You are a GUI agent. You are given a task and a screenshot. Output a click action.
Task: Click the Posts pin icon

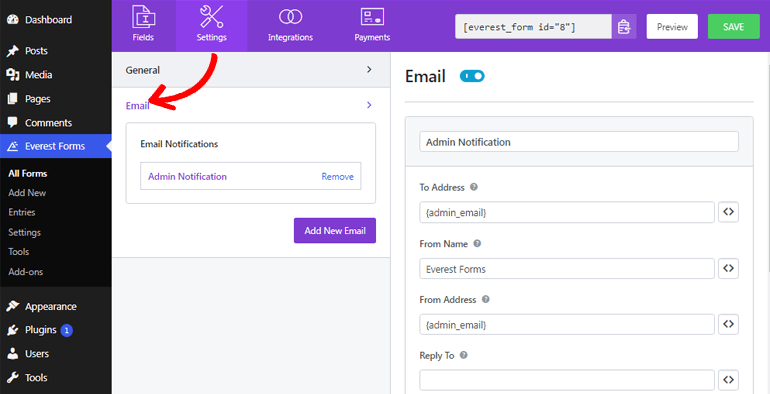[13, 51]
